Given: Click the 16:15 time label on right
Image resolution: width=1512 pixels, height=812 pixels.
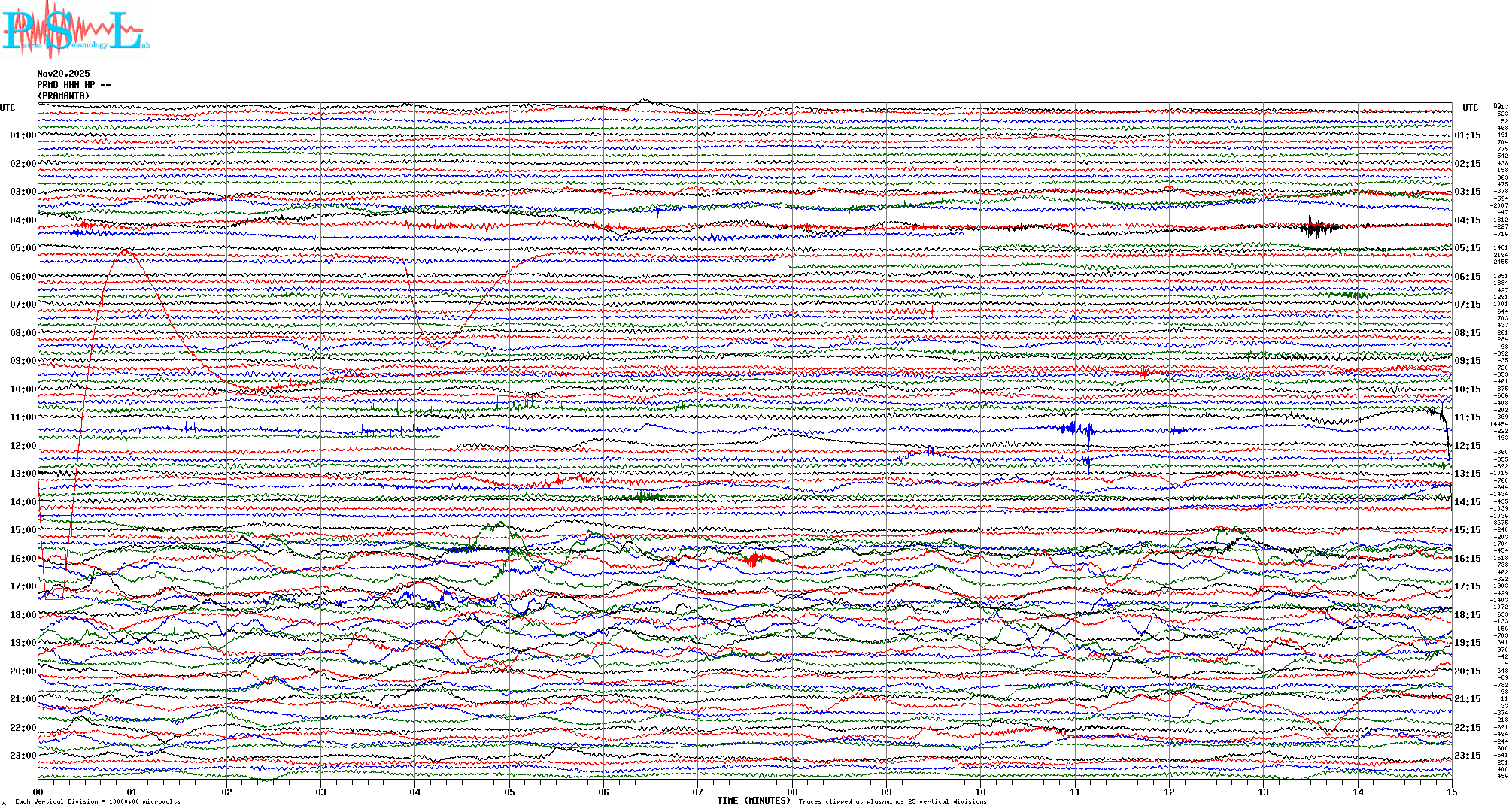Looking at the screenshot, I should tap(1467, 559).
